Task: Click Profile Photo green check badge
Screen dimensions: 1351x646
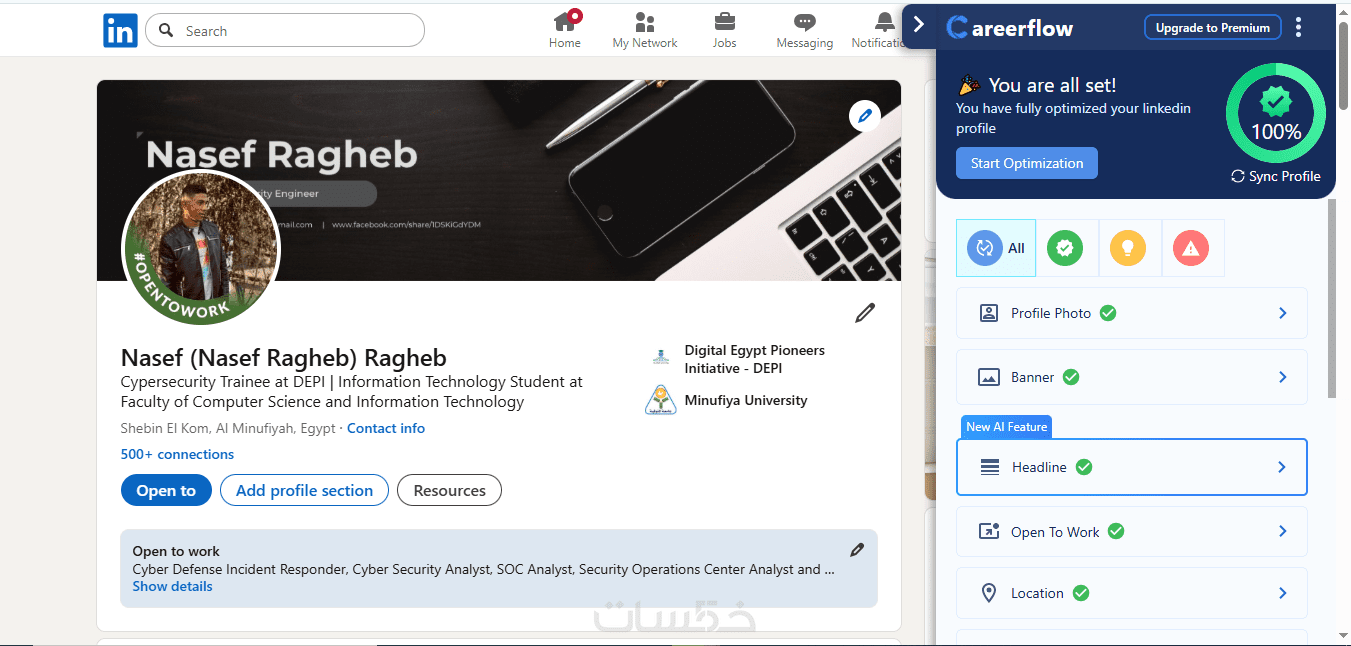Action: (x=1108, y=313)
